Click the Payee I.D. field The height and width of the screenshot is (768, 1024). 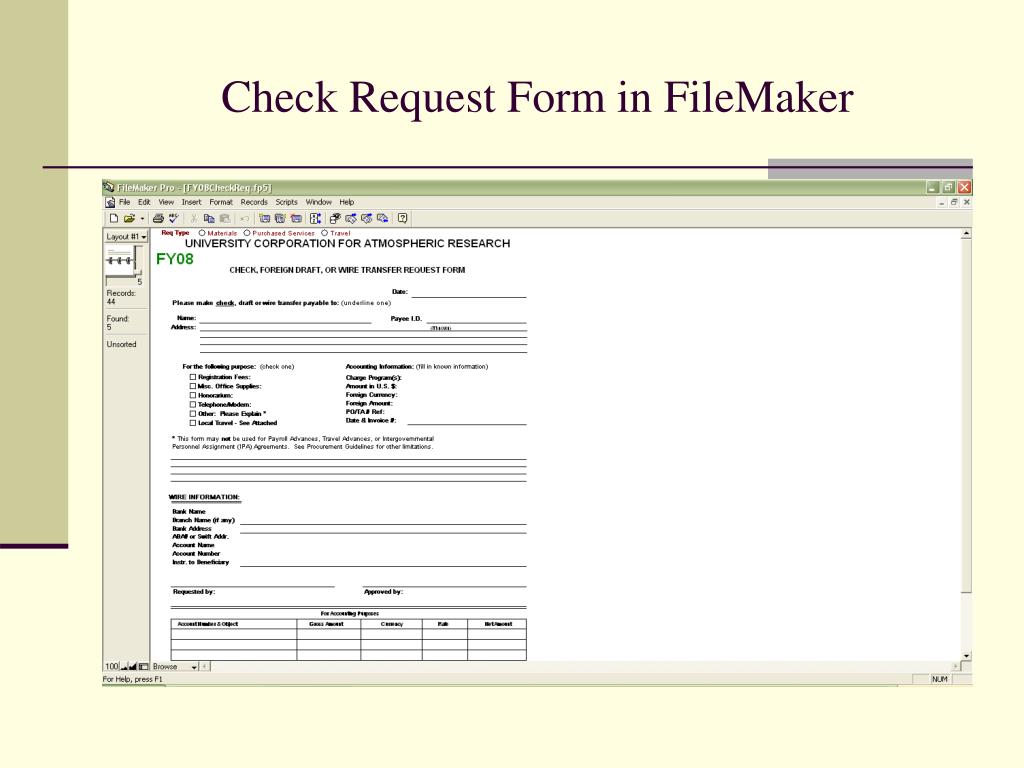(x=476, y=319)
